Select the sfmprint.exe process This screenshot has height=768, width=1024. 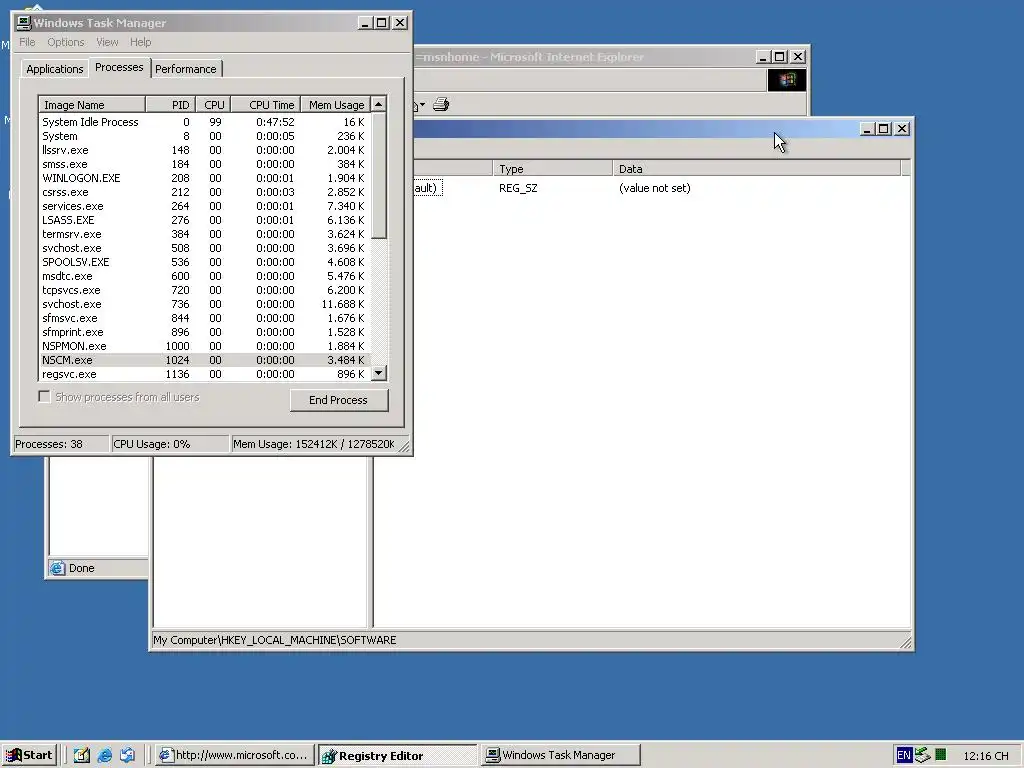pyautogui.click(x=204, y=332)
